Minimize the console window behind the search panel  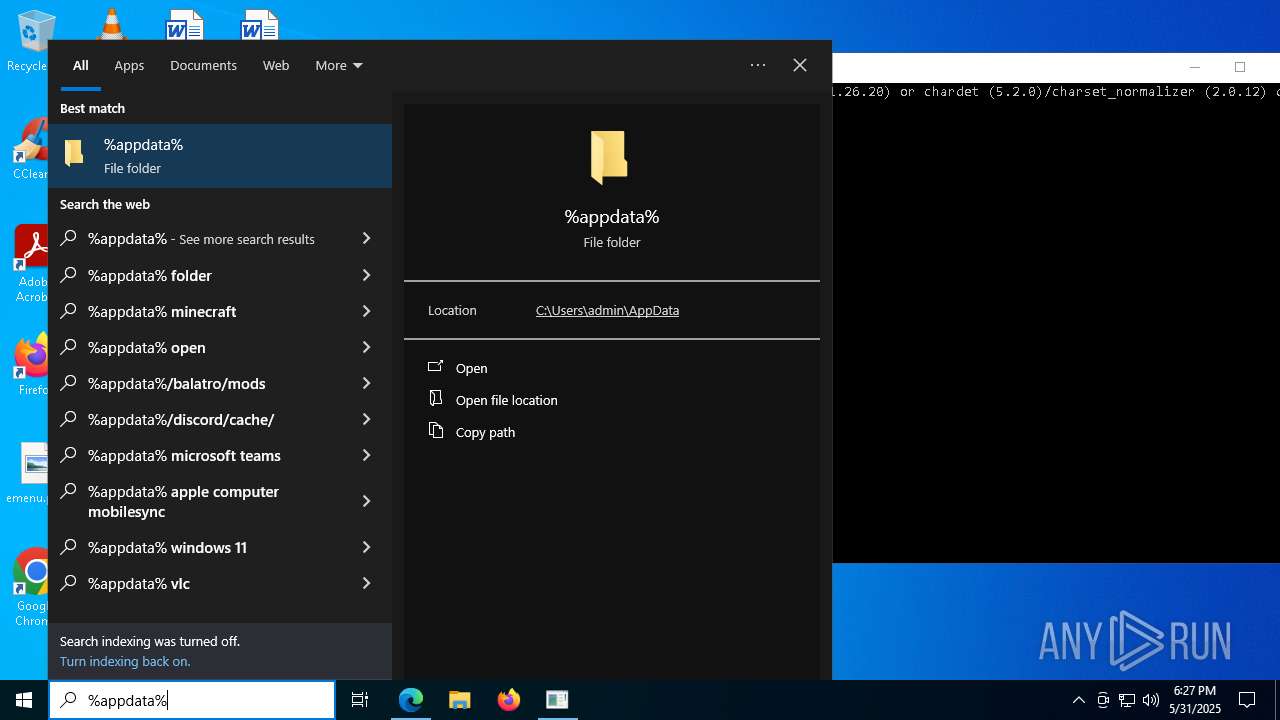[1194, 67]
